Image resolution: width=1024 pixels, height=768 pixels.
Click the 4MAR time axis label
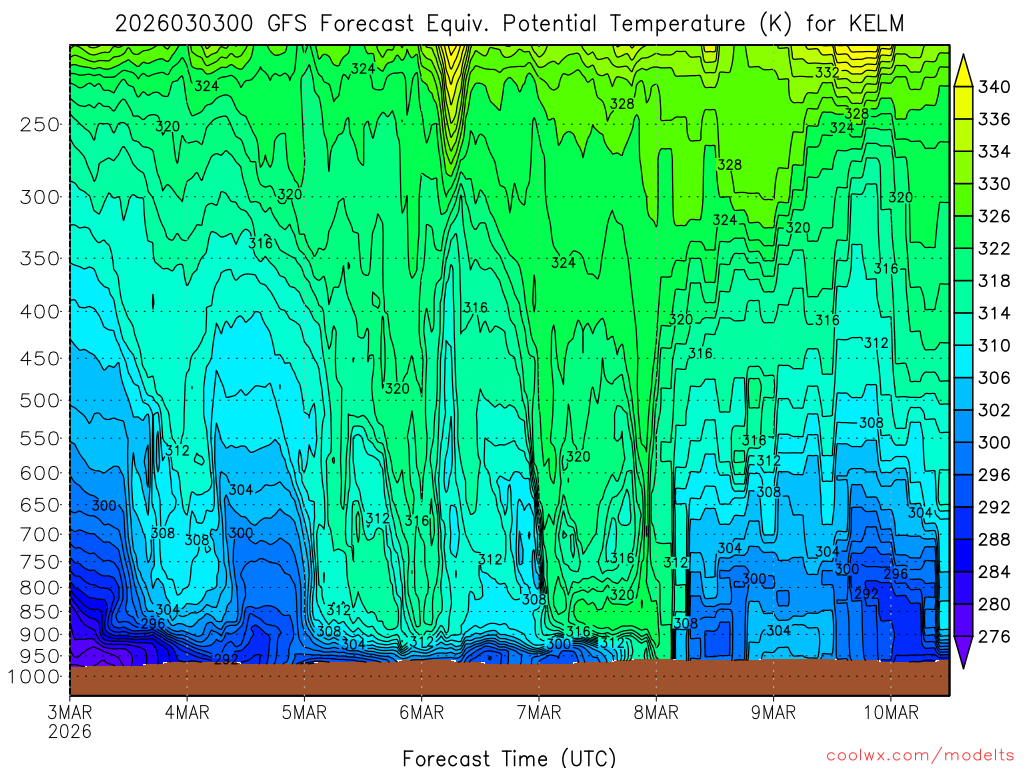tap(187, 712)
